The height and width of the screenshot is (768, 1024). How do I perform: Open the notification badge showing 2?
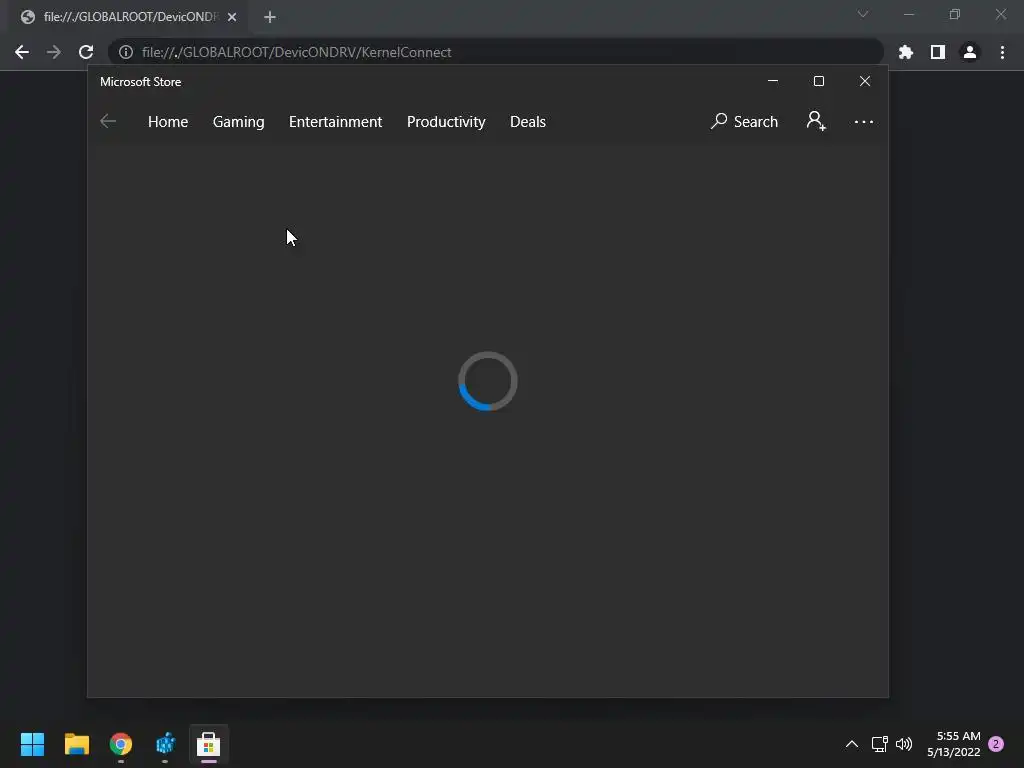coord(996,744)
